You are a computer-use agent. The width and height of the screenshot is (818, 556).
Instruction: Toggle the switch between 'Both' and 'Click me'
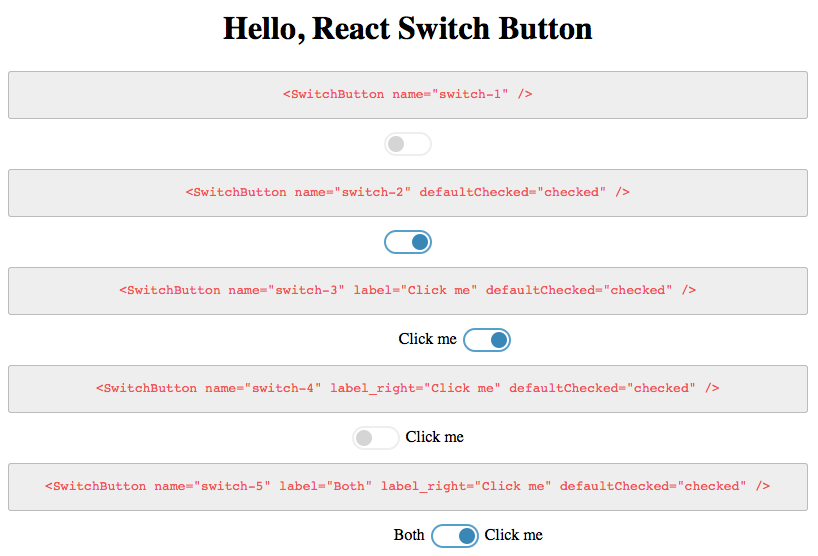click(455, 536)
